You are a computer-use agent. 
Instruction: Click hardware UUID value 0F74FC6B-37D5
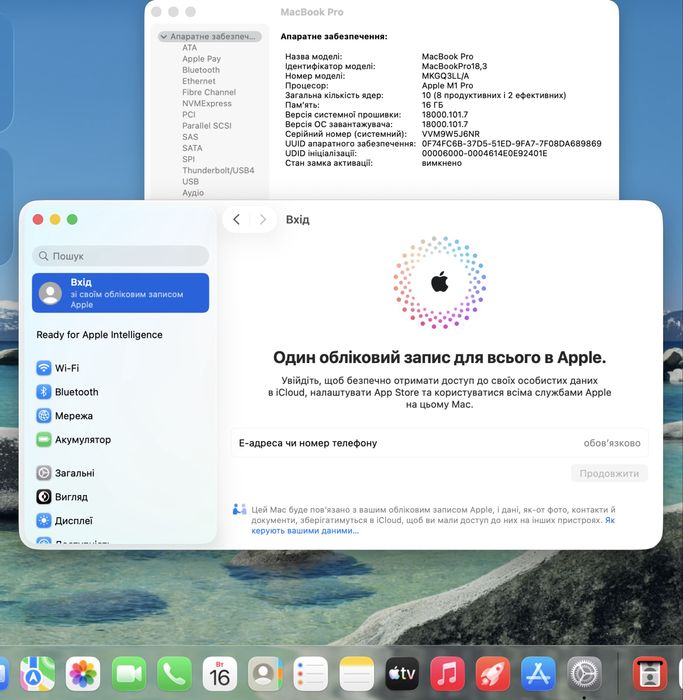click(x=512, y=144)
